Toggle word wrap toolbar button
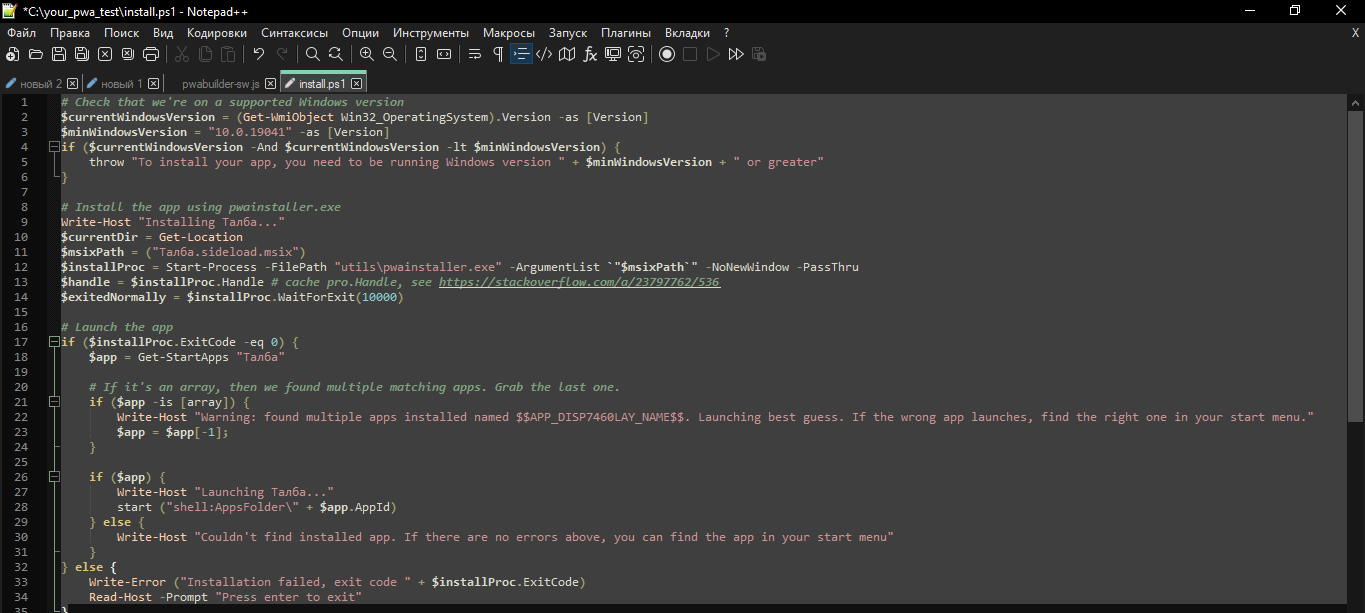 [475, 54]
